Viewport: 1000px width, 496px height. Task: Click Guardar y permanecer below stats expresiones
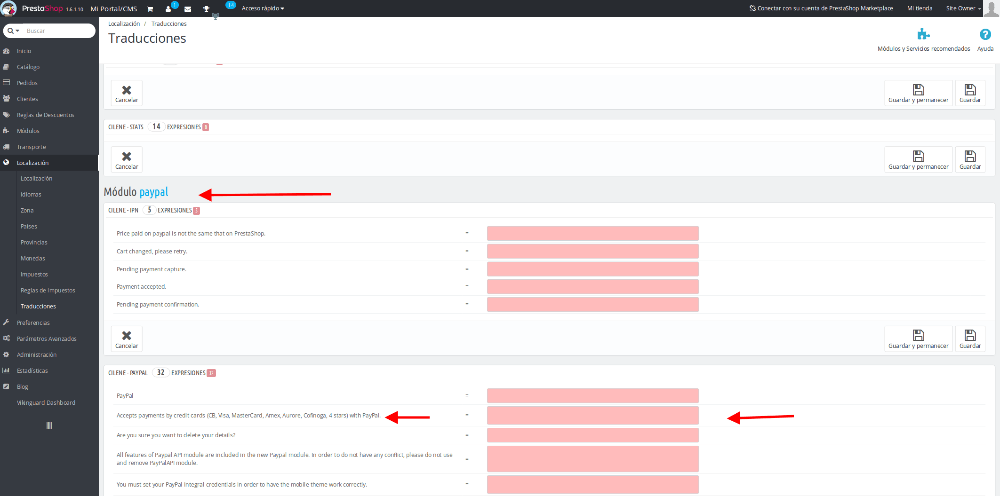click(918, 159)
